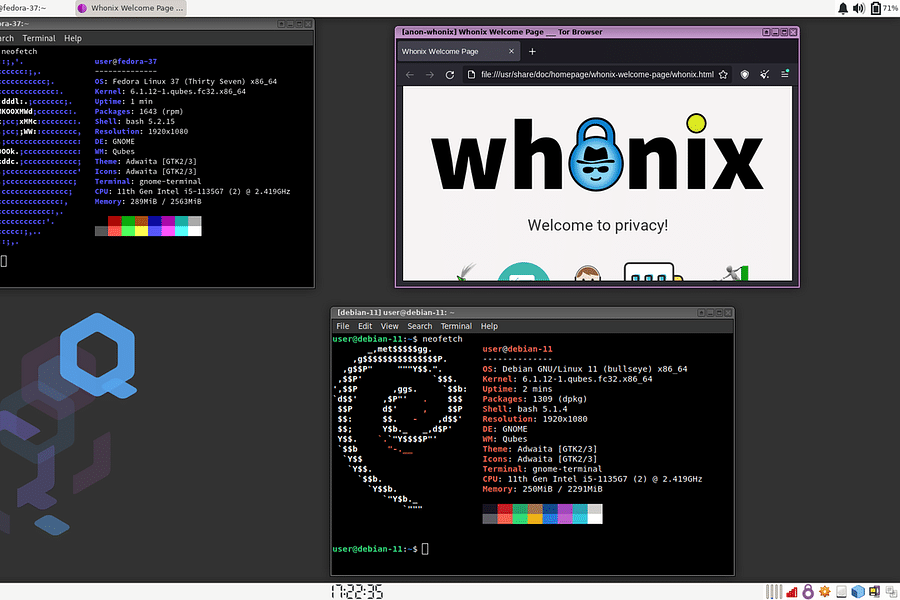
Task: Open the Tor Browser hamburger menu
Action: click(786, 74)
